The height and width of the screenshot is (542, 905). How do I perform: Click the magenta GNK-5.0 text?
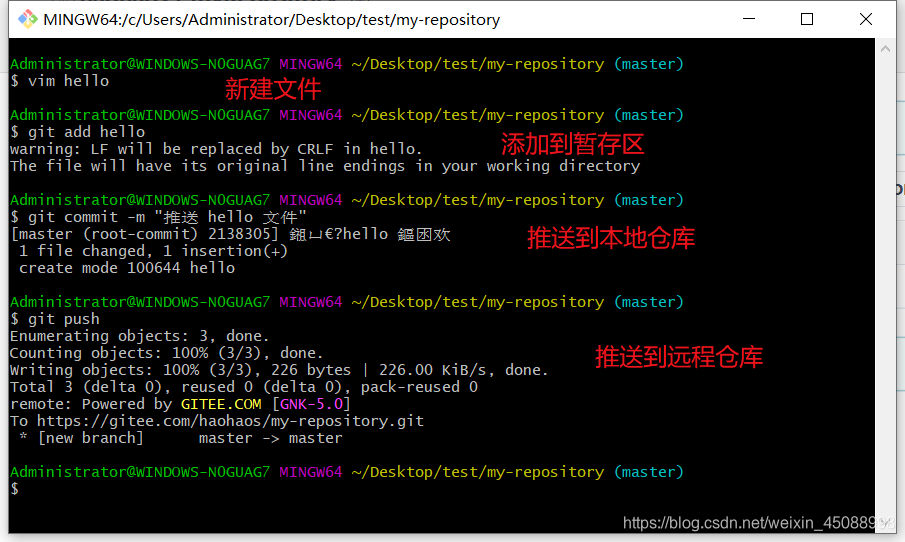click(312, 404)
